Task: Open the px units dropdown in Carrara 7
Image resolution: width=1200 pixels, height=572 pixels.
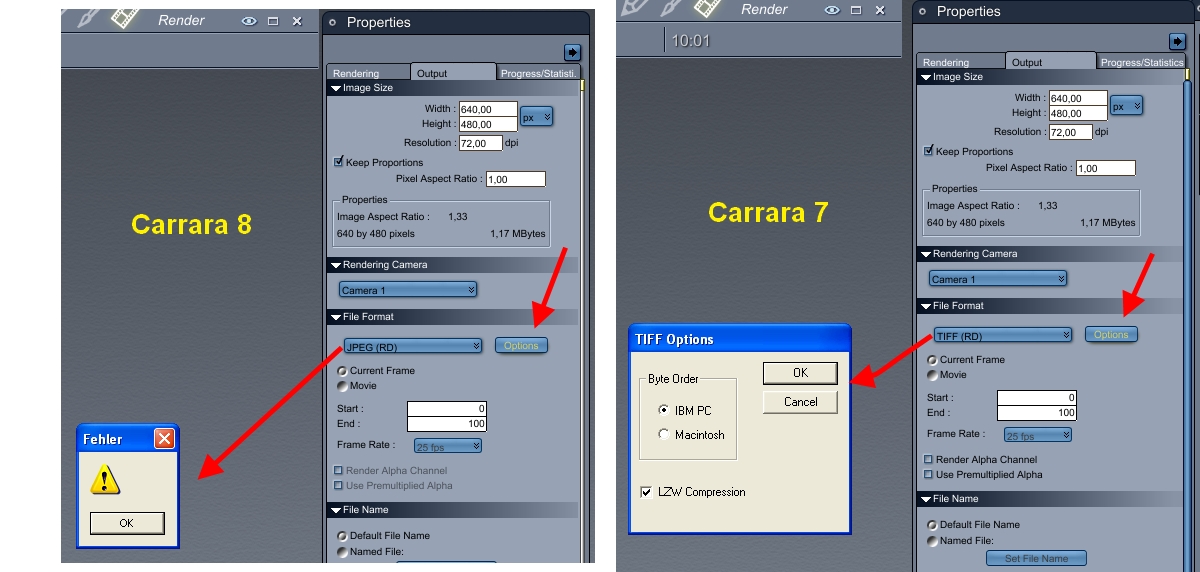Action: (1126, 106)
